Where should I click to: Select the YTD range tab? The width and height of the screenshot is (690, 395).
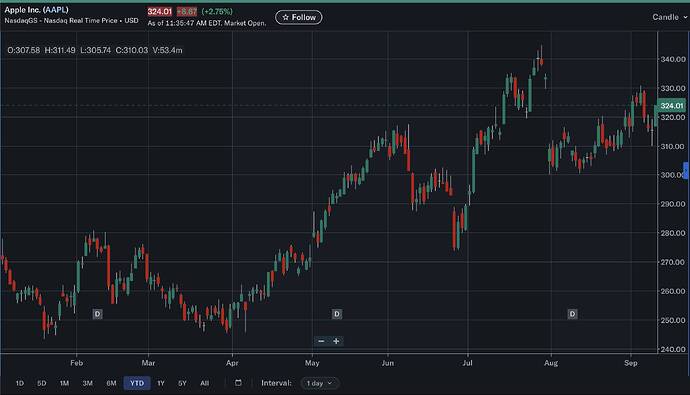tap(137, 383)
